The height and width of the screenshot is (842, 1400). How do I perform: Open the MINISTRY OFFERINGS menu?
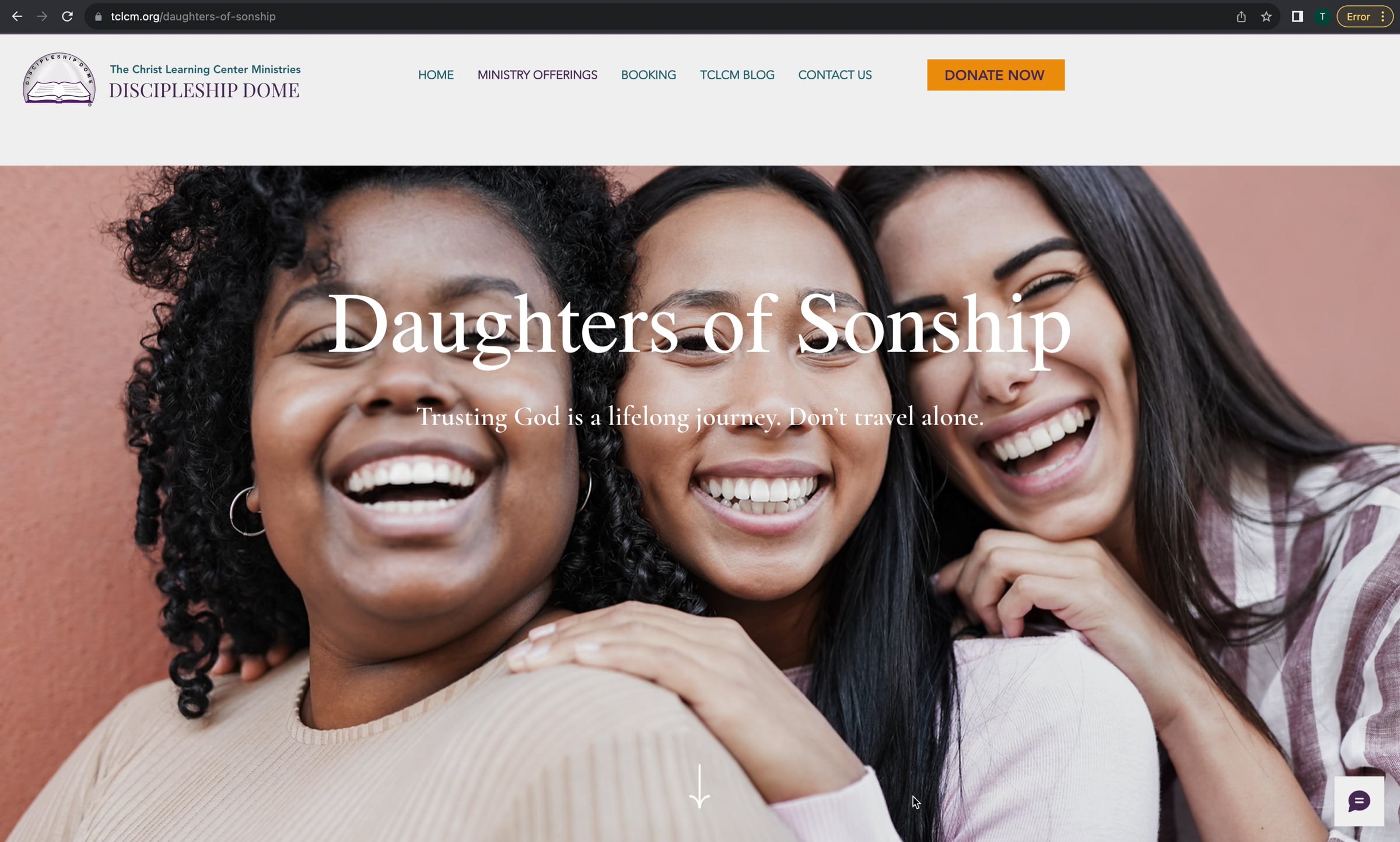[537, 75]
